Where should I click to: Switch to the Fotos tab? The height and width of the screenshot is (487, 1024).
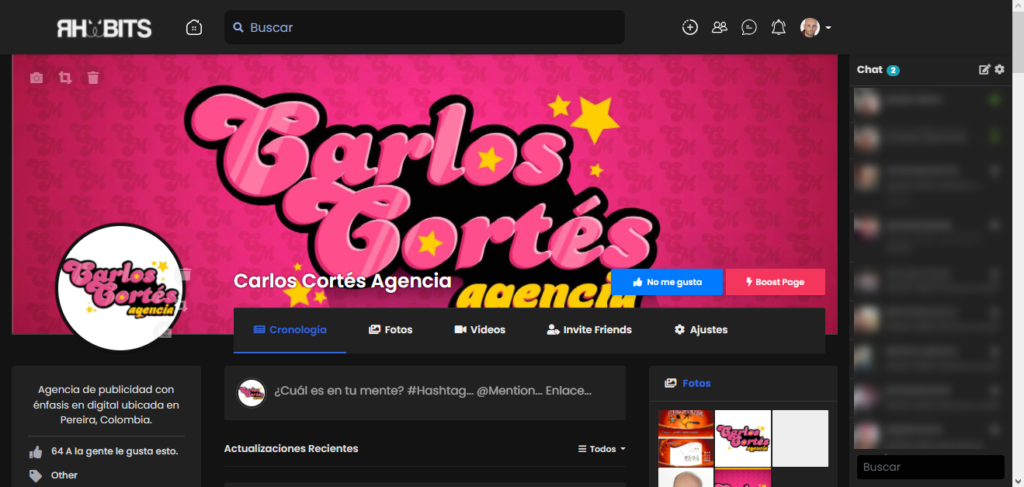coord(391,330)
